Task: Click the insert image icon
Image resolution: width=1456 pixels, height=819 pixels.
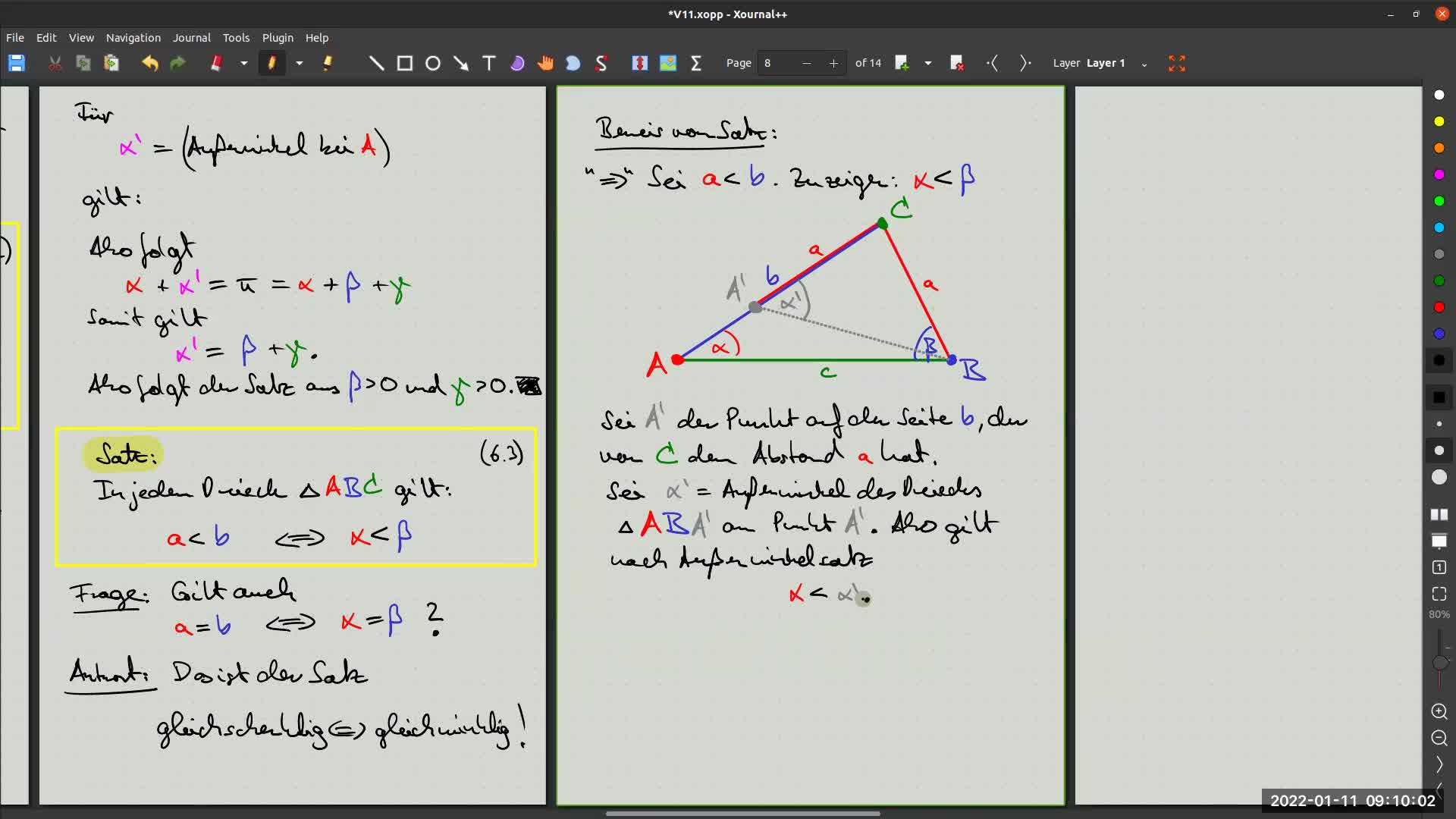Action: 668,64
